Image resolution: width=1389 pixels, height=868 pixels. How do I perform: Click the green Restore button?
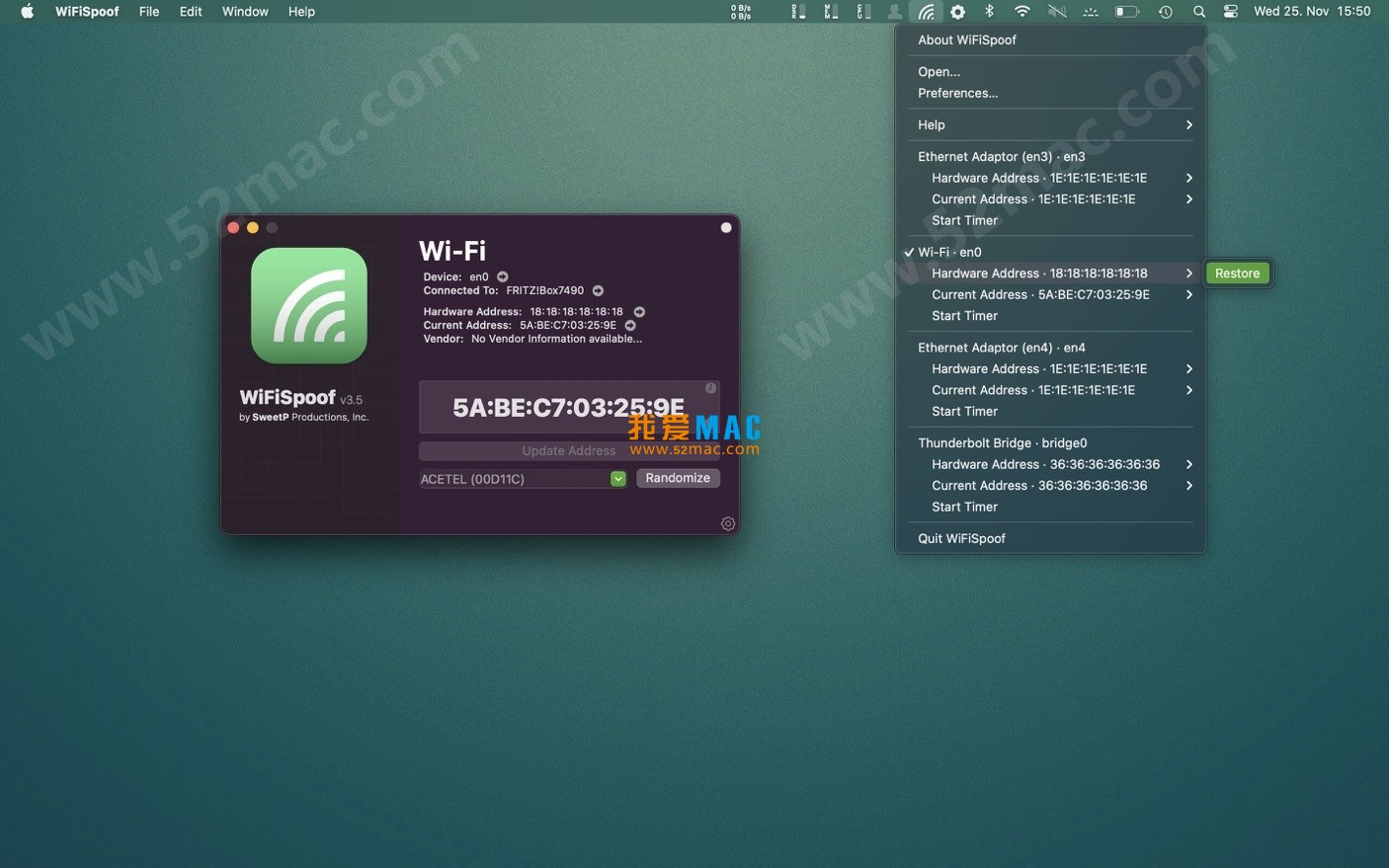pos(1237,274)
